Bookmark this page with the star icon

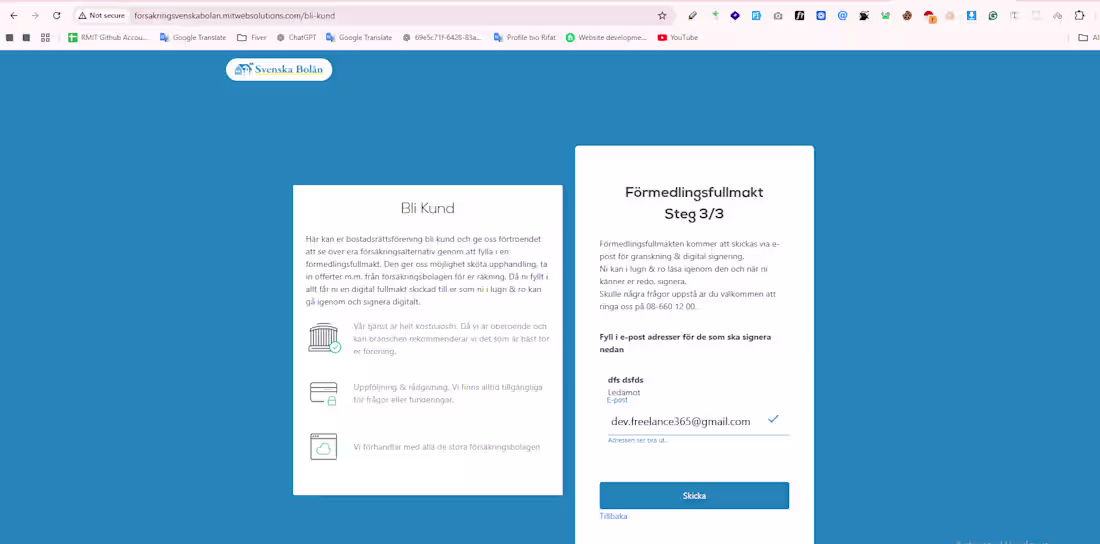click(x=662, y=15)
